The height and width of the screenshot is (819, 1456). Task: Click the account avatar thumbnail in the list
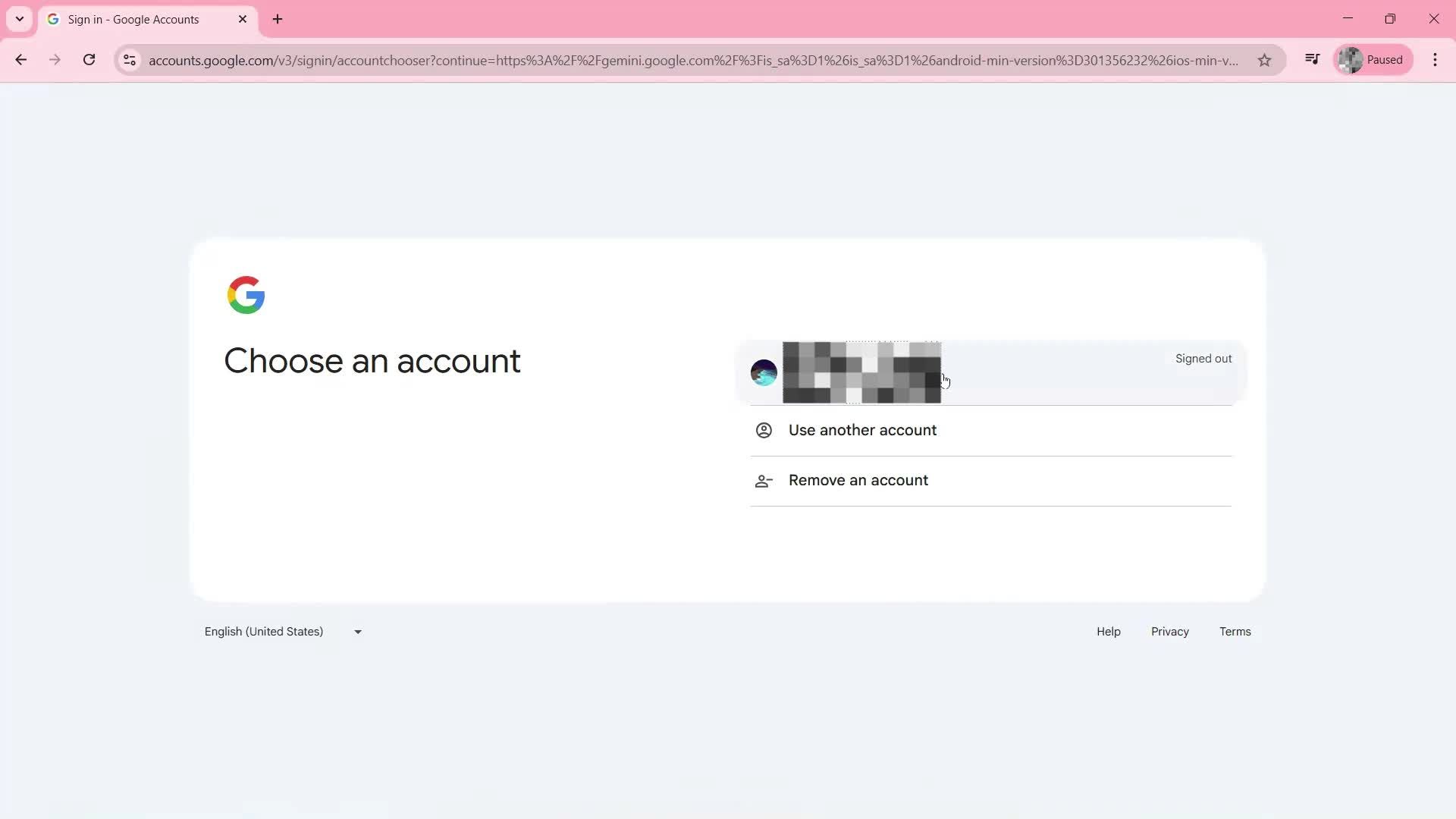[x=763, y=372]
